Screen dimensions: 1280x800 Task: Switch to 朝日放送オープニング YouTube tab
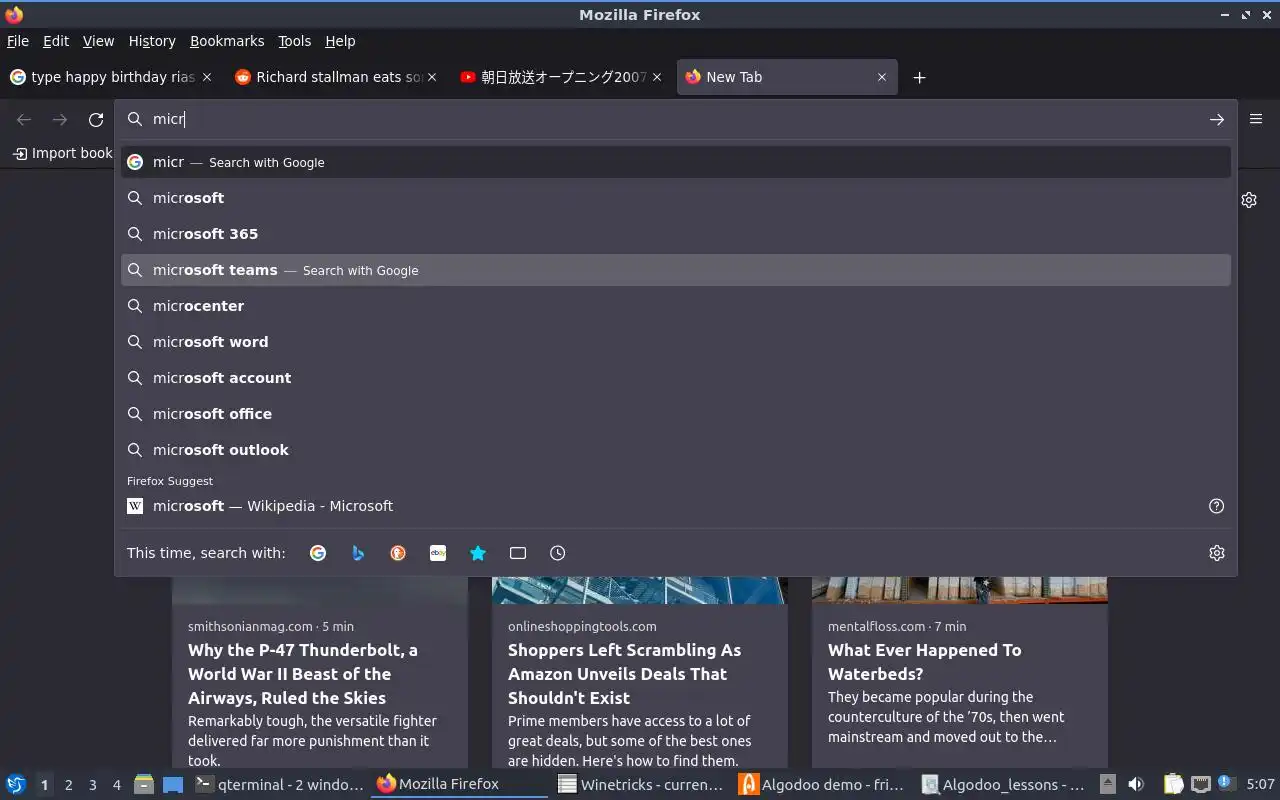click(x=561, y=77)
